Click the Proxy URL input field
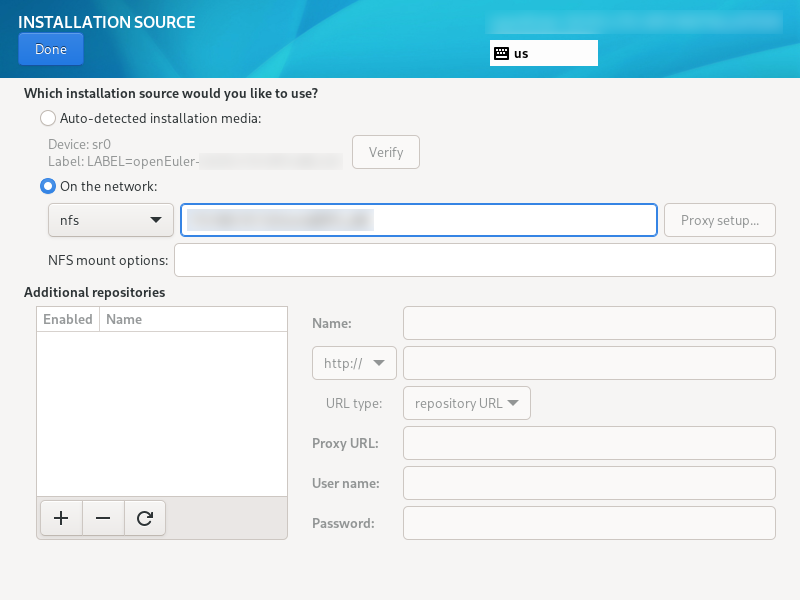 pos(589,443)
